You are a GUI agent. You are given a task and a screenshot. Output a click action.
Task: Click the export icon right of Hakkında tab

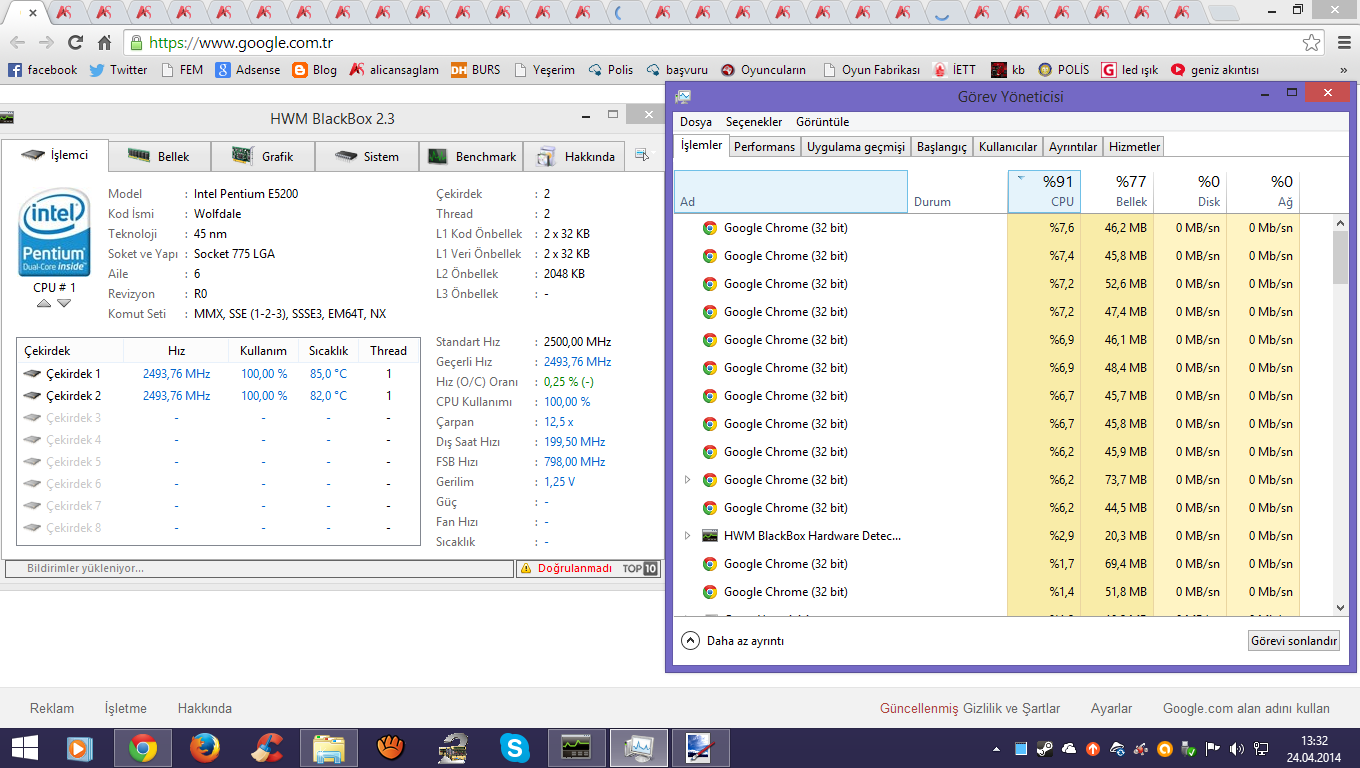click(x=642, y=155)
